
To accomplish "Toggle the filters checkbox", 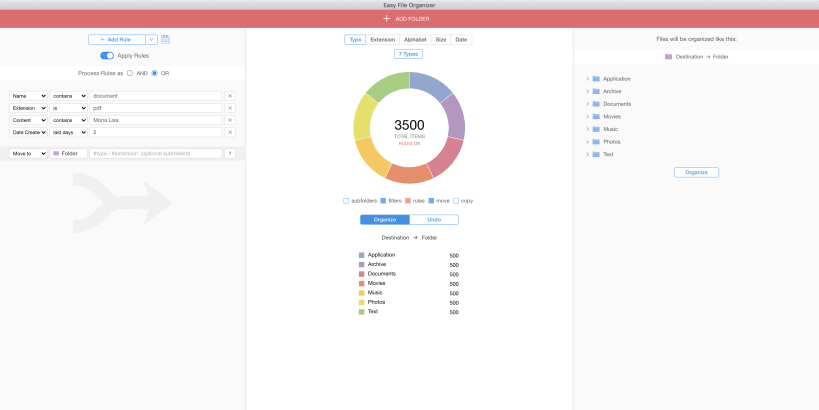I will click(x=383, y=201).
